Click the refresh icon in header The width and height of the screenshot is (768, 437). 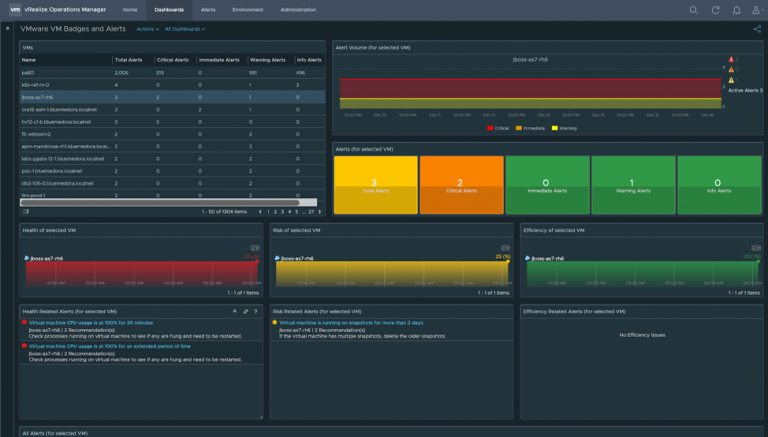[716, 9]
